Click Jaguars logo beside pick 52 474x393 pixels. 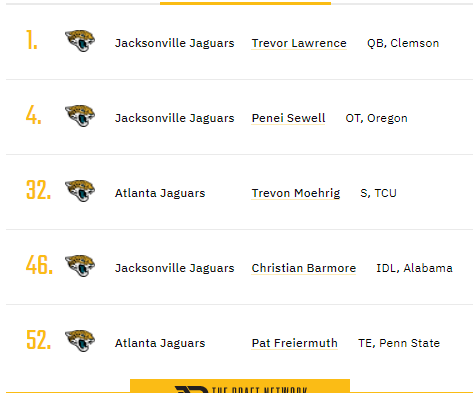80,341
